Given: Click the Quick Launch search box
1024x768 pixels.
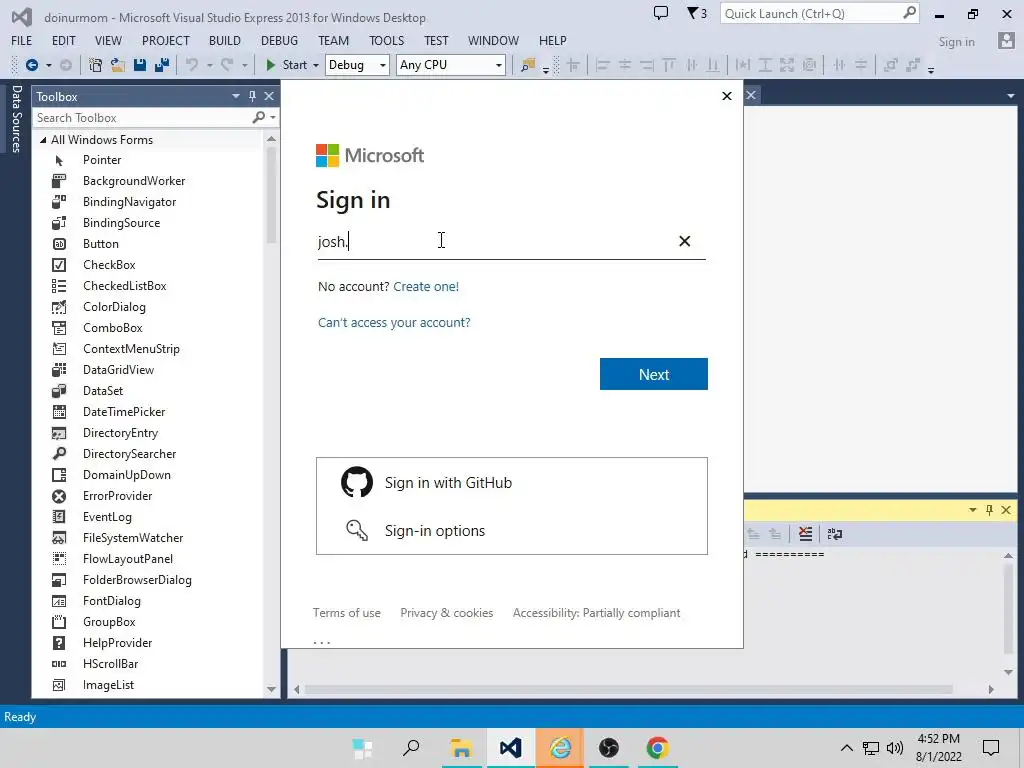Looking at the screenshot, I should [x=820, y=13].
